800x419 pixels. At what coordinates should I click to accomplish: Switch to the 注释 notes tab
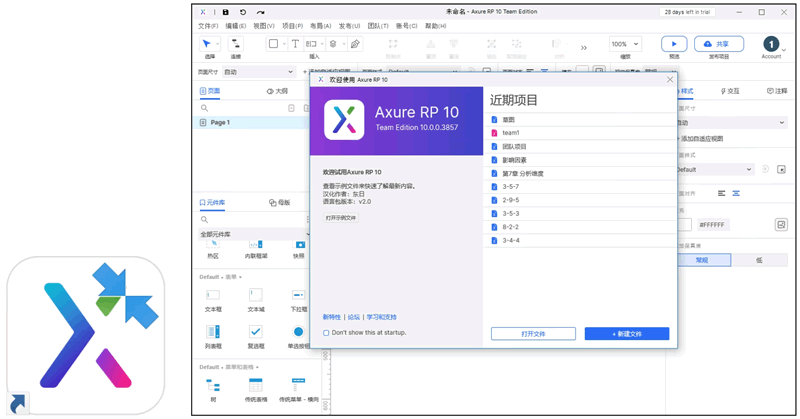[x=777, y=91]
